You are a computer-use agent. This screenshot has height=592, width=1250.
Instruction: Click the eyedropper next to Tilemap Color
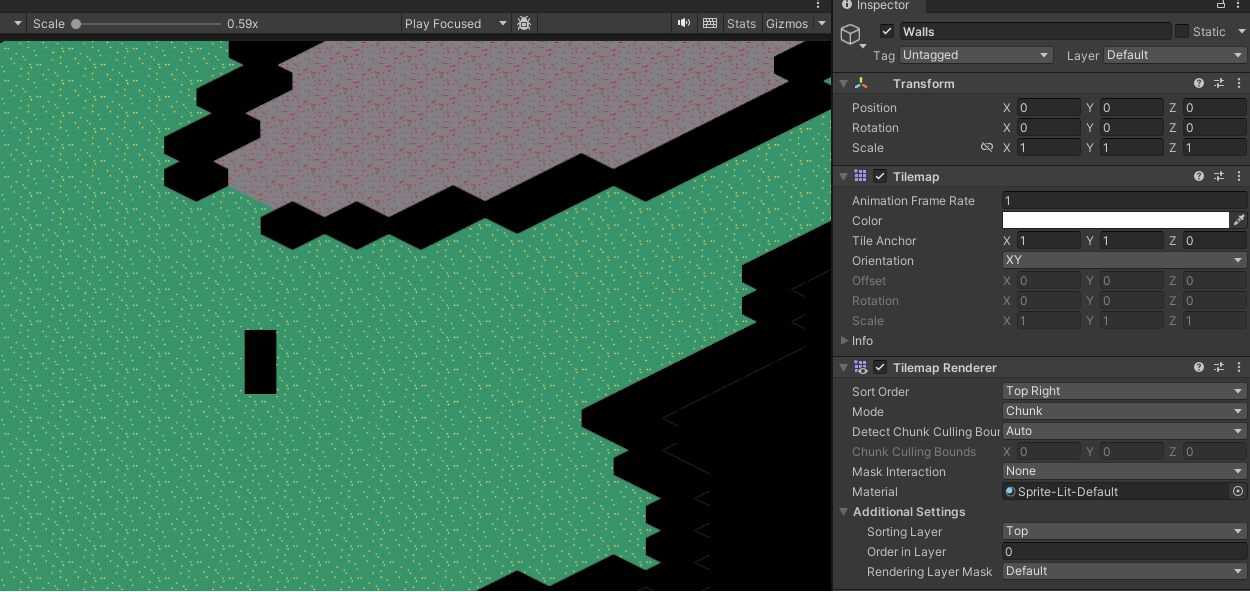pyautogui.click(x=1238, y=220)
